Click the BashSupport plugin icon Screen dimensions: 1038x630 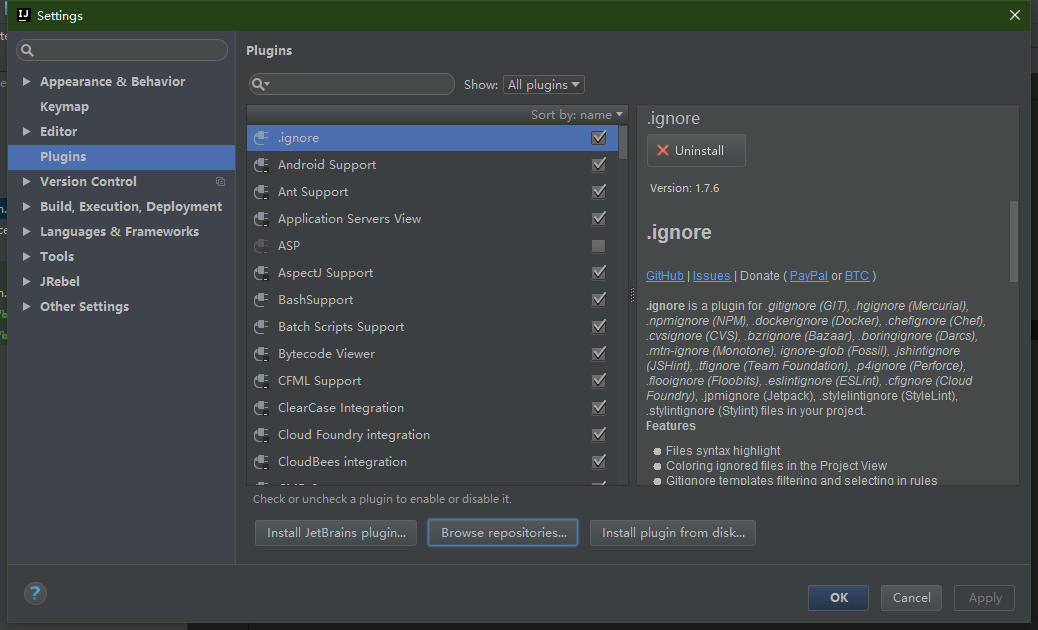click(x=261, y=300)
